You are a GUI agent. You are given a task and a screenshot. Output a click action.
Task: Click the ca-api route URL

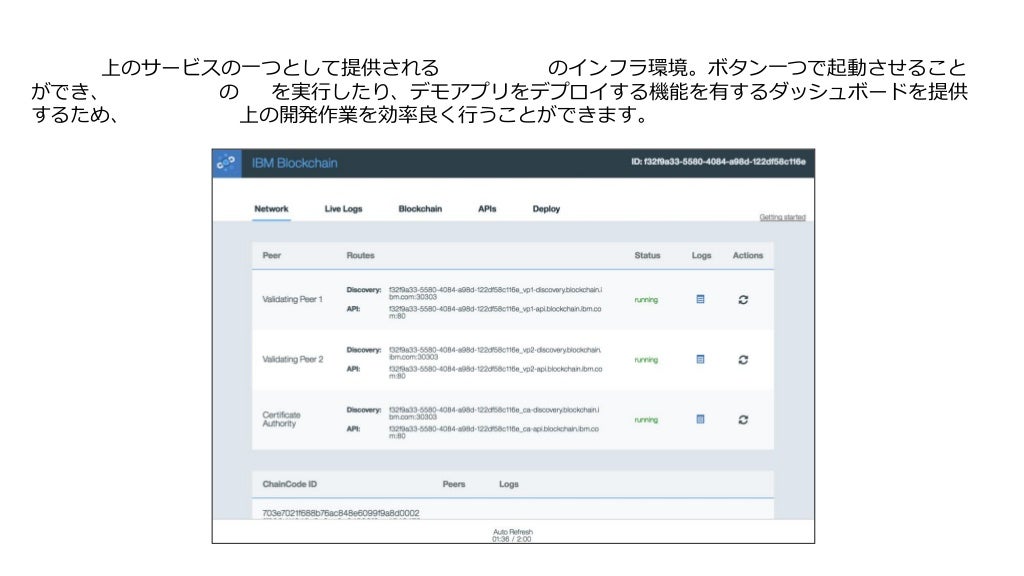click(x=494, y=432)
